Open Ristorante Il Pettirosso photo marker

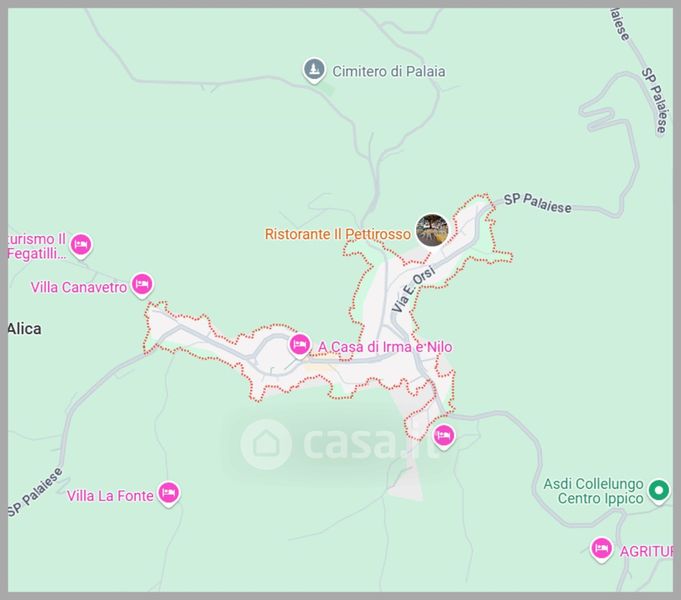pos(432,230)
